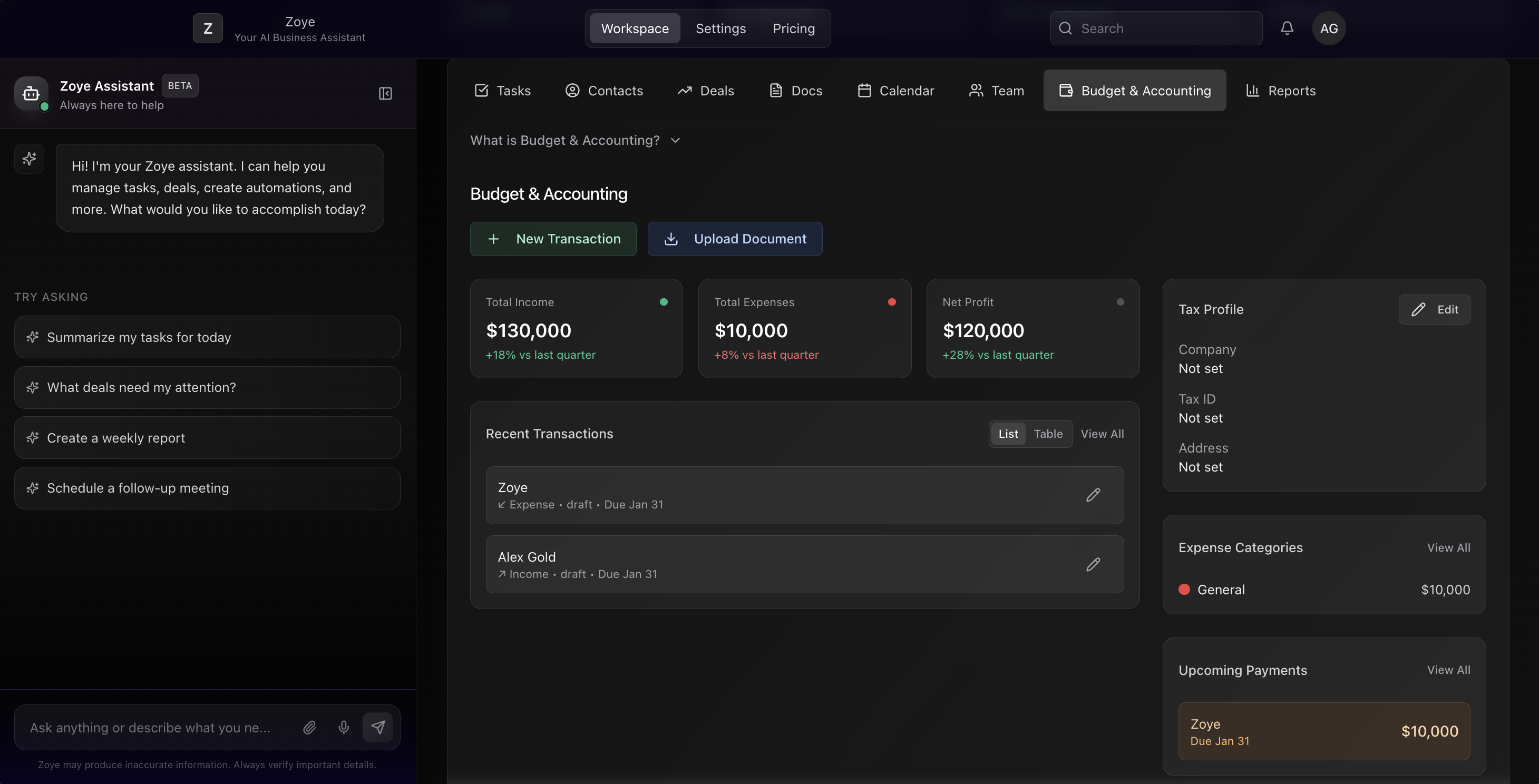Edit the Alex Gold income transaction
Viewport: 1539px width, 784px height.
[1093, 564]
